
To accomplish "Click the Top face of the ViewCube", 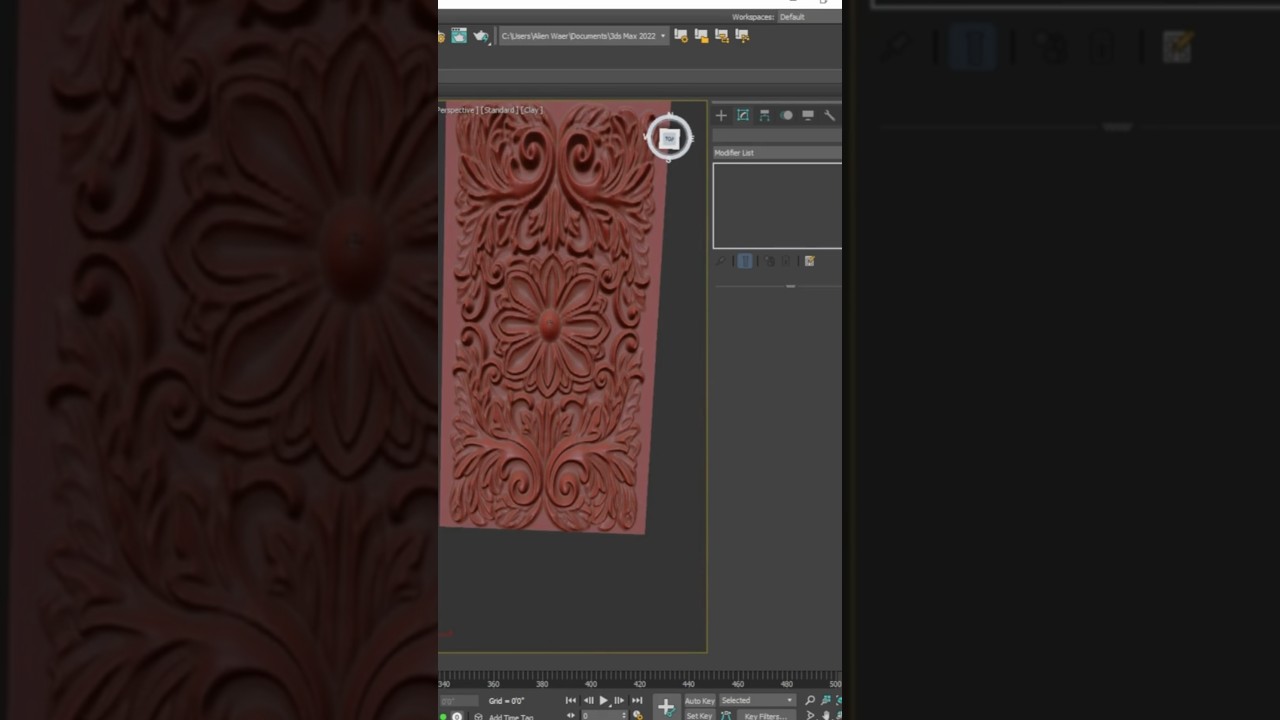I will tap(669, 138).
